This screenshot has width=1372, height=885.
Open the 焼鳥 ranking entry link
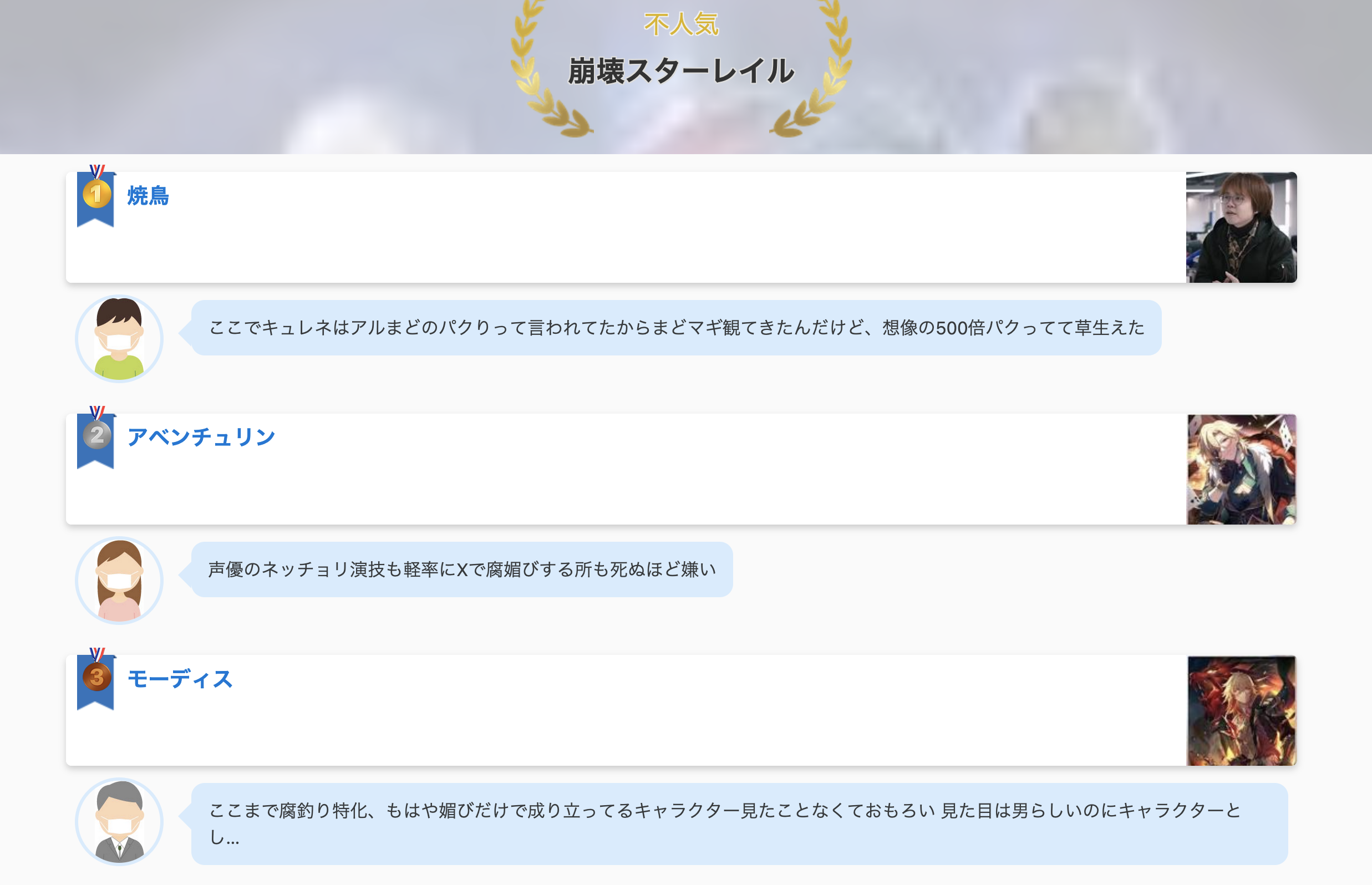point(148,196)
